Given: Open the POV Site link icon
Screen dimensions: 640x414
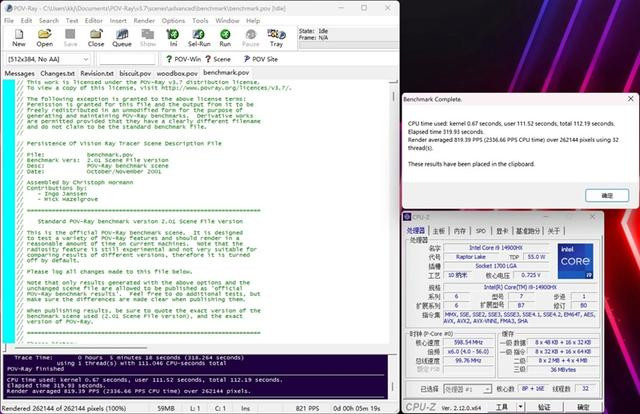Looking at the screenshot, I should click(261, 59).
